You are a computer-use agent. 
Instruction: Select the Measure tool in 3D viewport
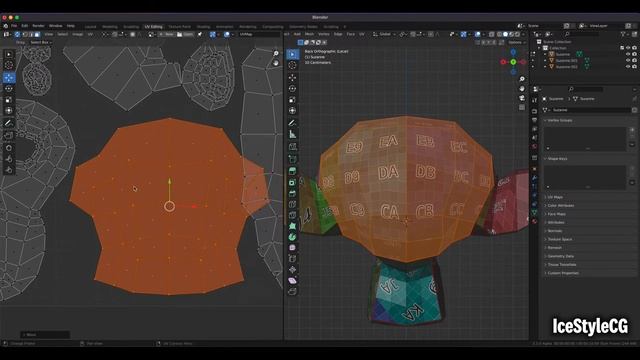292,134
